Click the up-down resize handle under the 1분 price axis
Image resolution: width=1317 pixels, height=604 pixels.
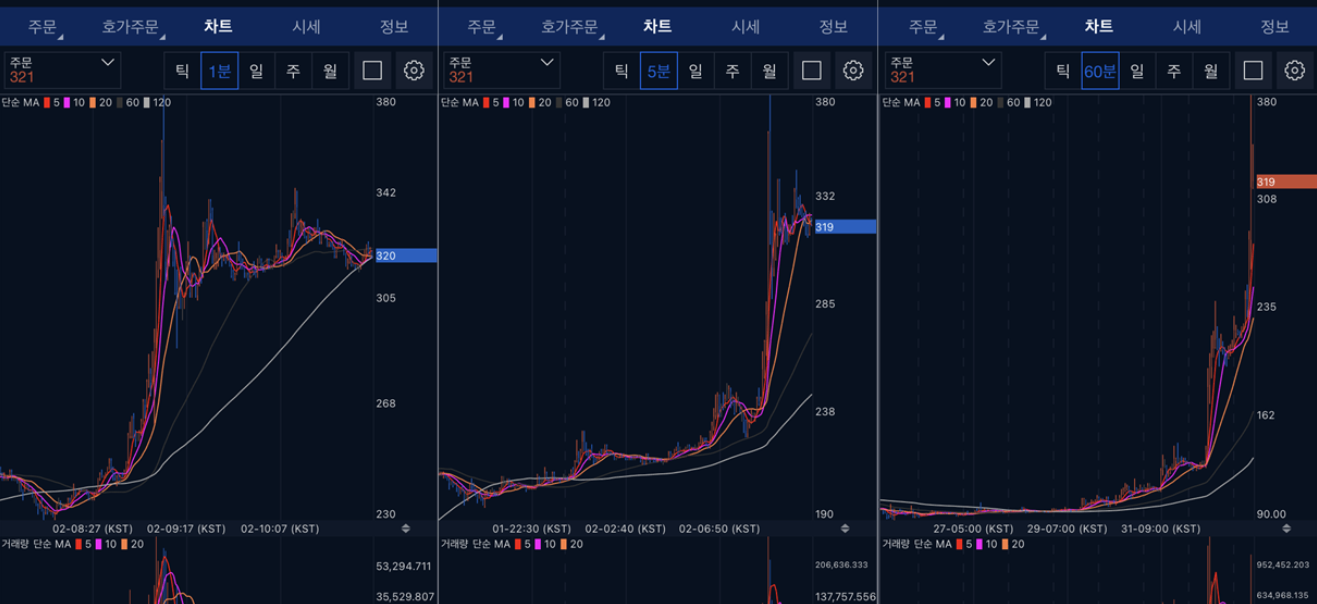[406, 528]
